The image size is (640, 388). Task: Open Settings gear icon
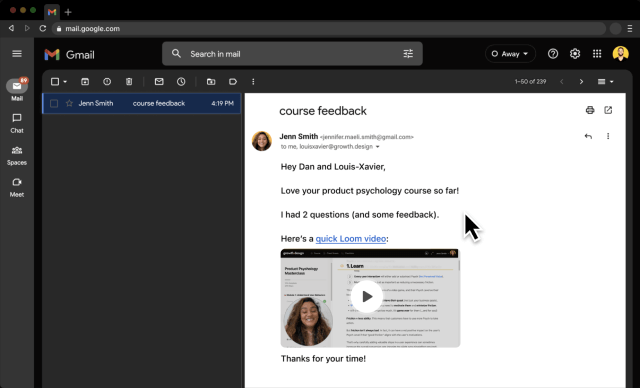[575, 53]
